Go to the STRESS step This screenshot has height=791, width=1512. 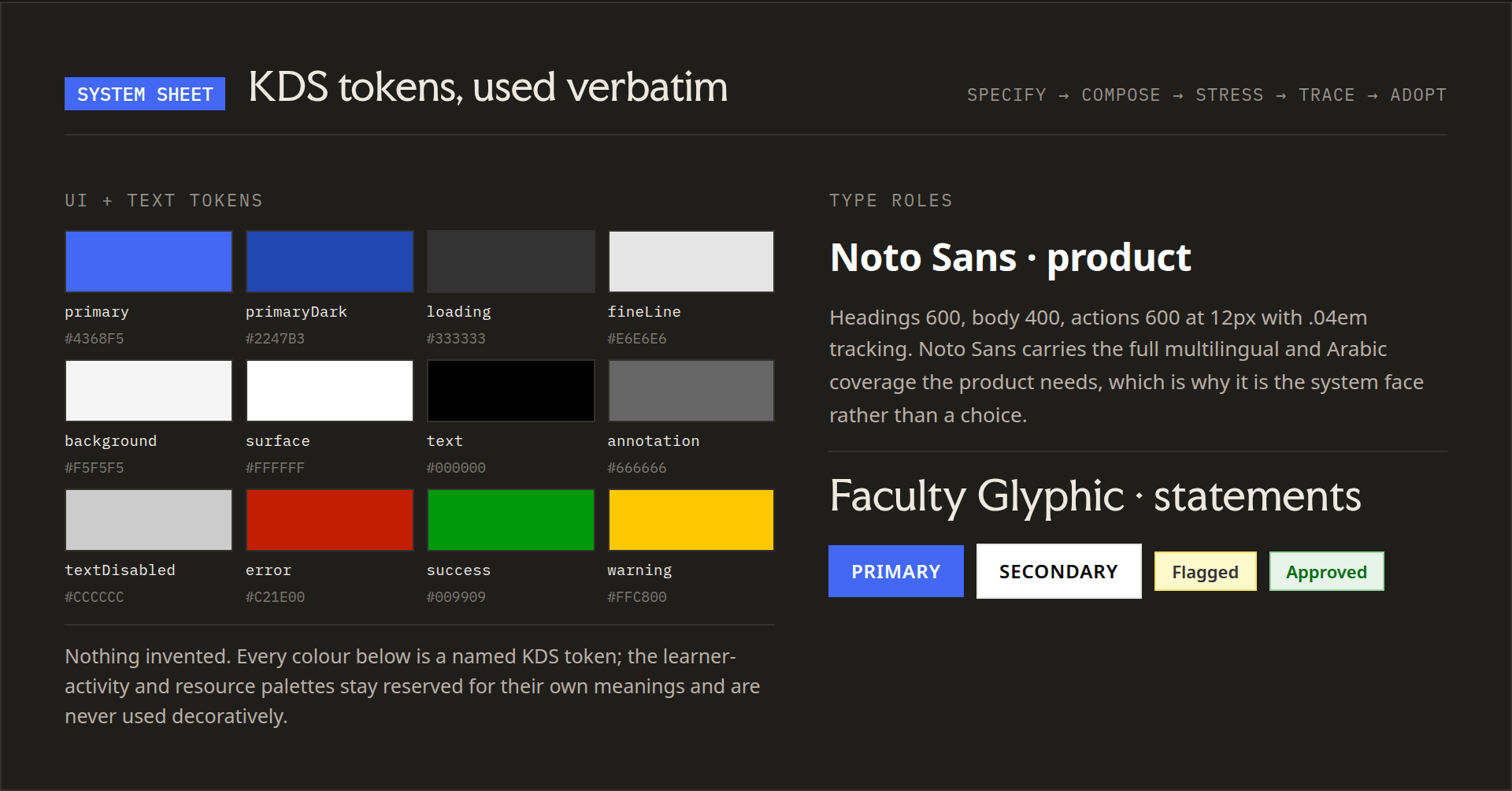point(1229,95)
